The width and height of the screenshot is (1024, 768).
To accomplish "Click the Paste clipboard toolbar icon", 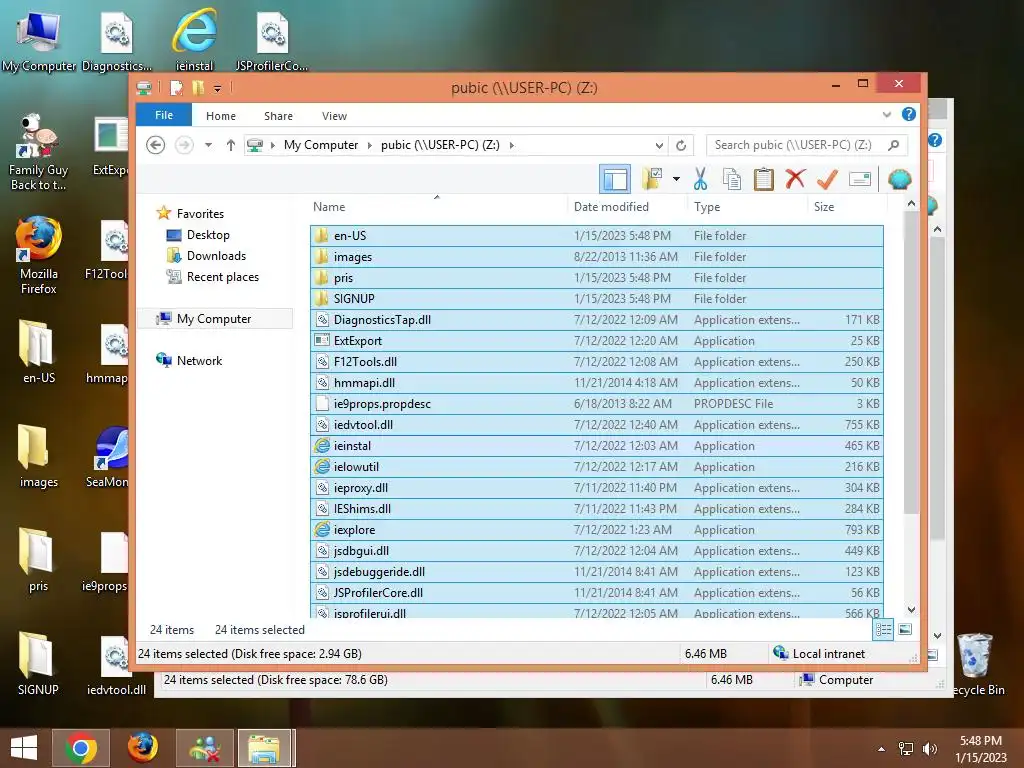I will tap(763, 178).
